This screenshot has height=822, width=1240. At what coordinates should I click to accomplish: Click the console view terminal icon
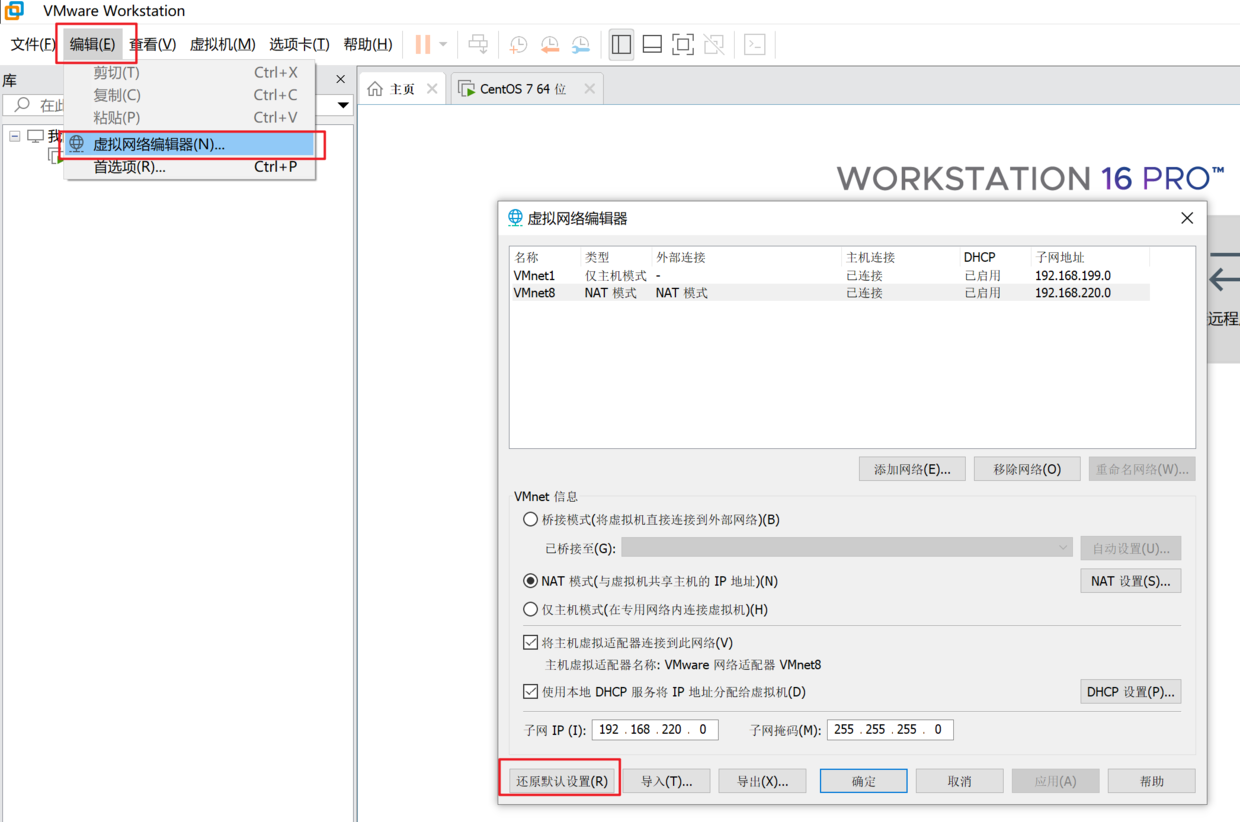click(x=755, y=44)
